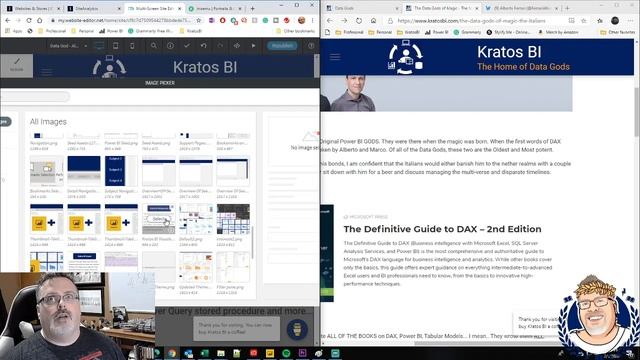The width and height of the screenshot is (640, 360).
Task: Switch to Alberto Ferrari Twitter tab in Edge
Action: [522, 8]
